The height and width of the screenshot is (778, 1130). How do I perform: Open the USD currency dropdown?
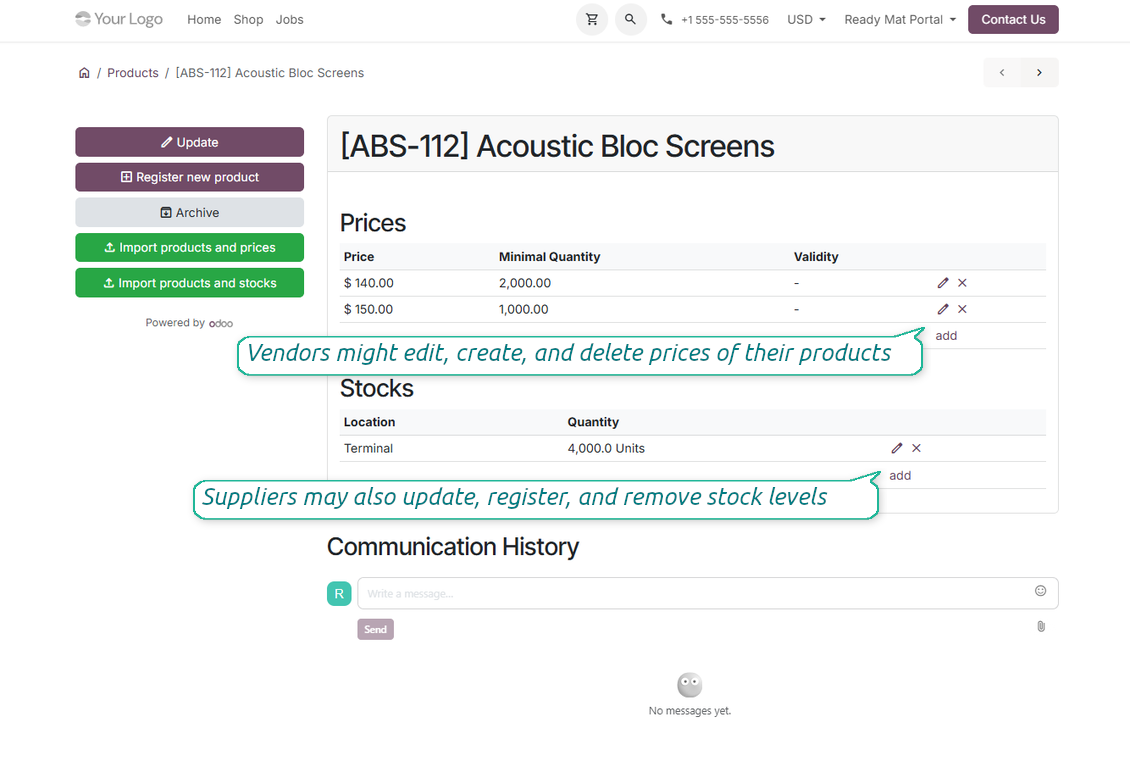click(x=806, y=19)
